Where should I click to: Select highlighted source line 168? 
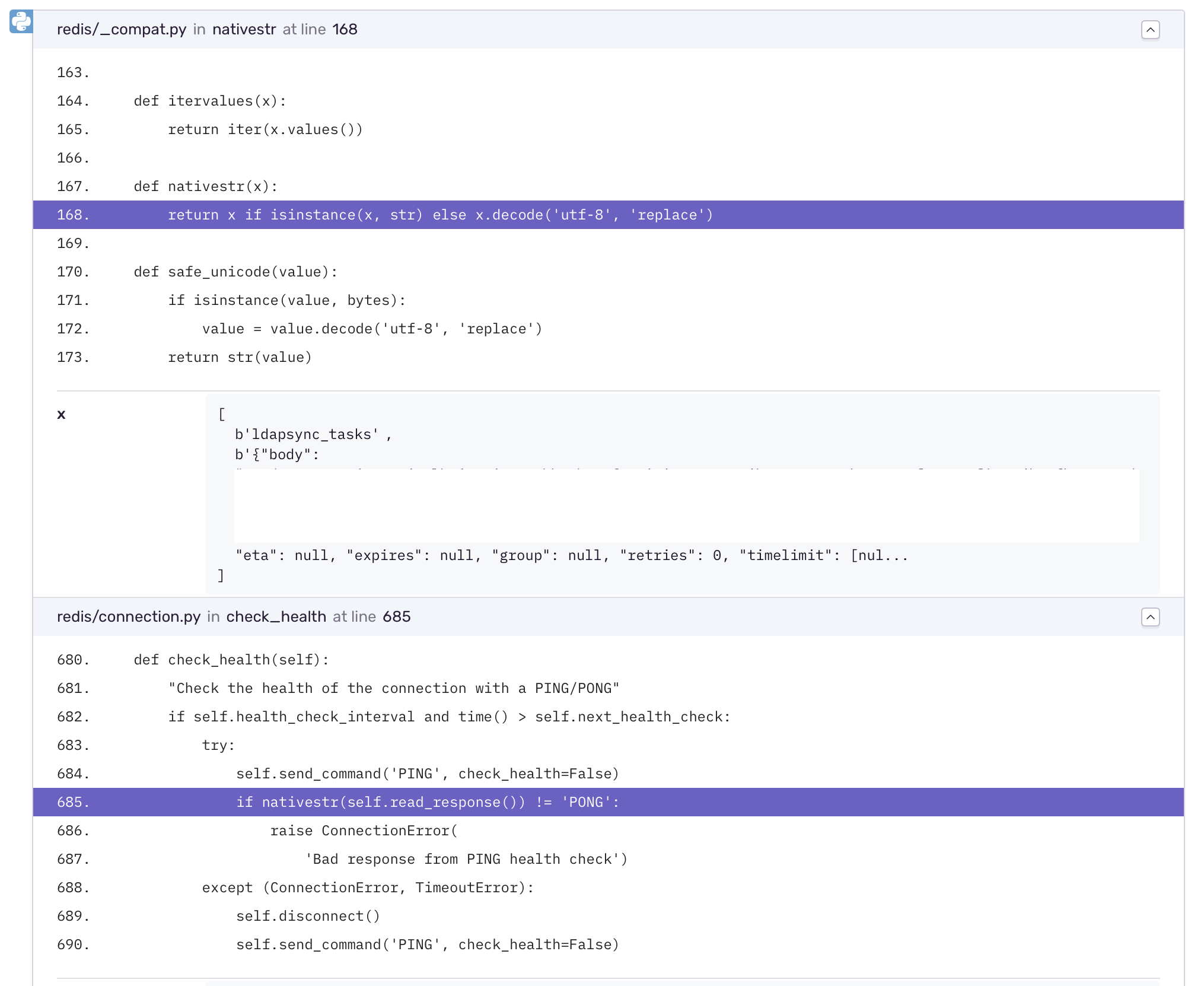click(439, 215)
